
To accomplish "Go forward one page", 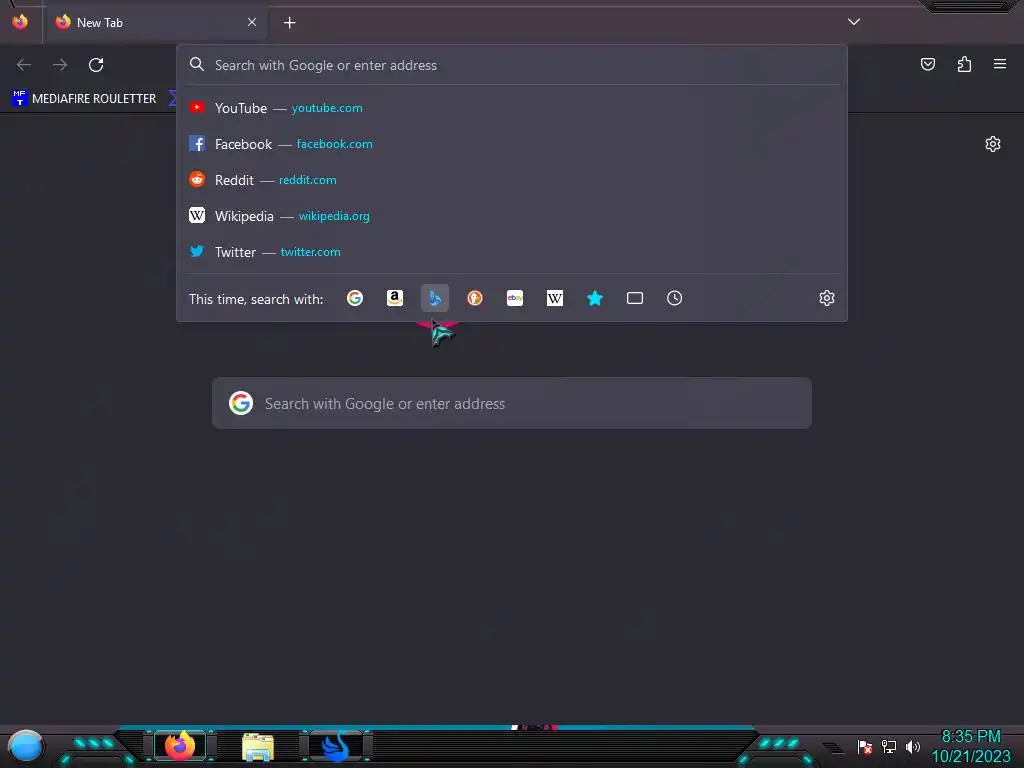I will (x=60, y=65).
